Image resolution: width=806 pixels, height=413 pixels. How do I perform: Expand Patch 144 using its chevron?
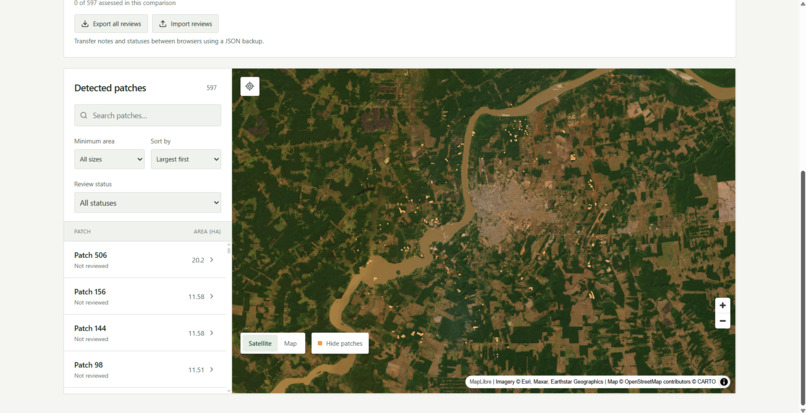coord(211,333)
